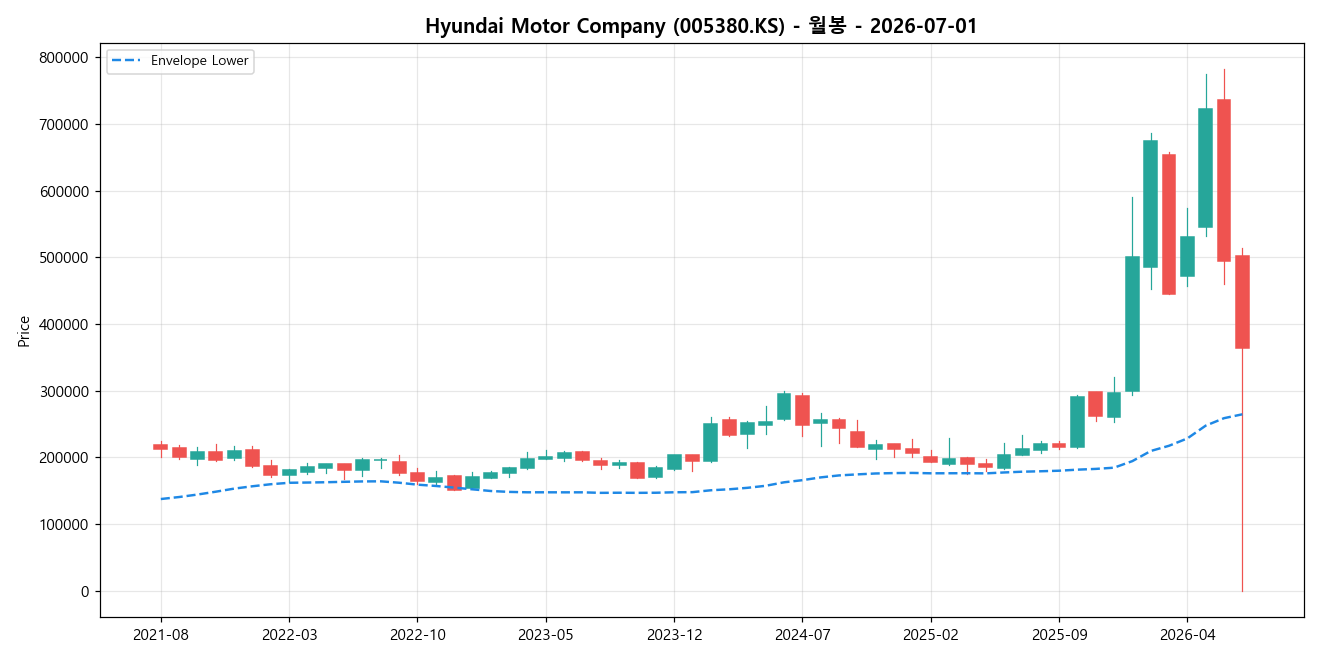This screenshot has height=660, width=1320.
Task: Click the 500000 y-axis tick label
Action: (x=64, y=258)
